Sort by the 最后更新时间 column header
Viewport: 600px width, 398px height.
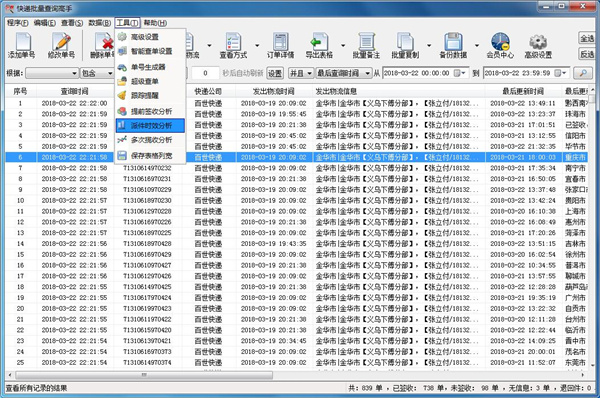pyautogui.click(x=523, y=91)
